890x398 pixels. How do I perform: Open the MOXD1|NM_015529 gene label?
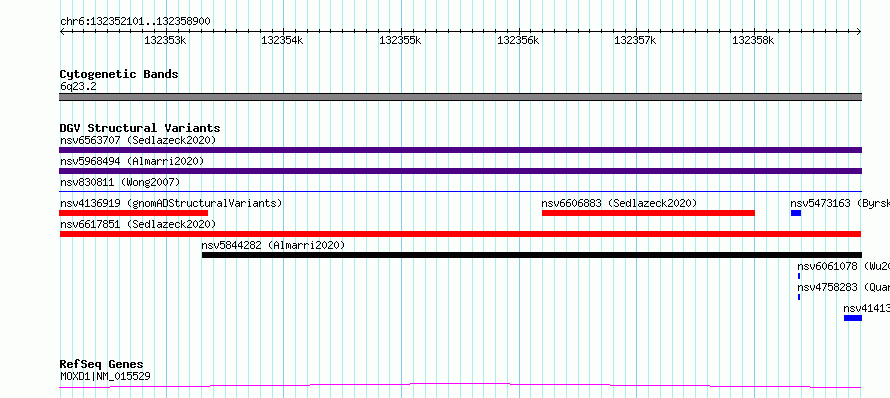click(105, 376)
